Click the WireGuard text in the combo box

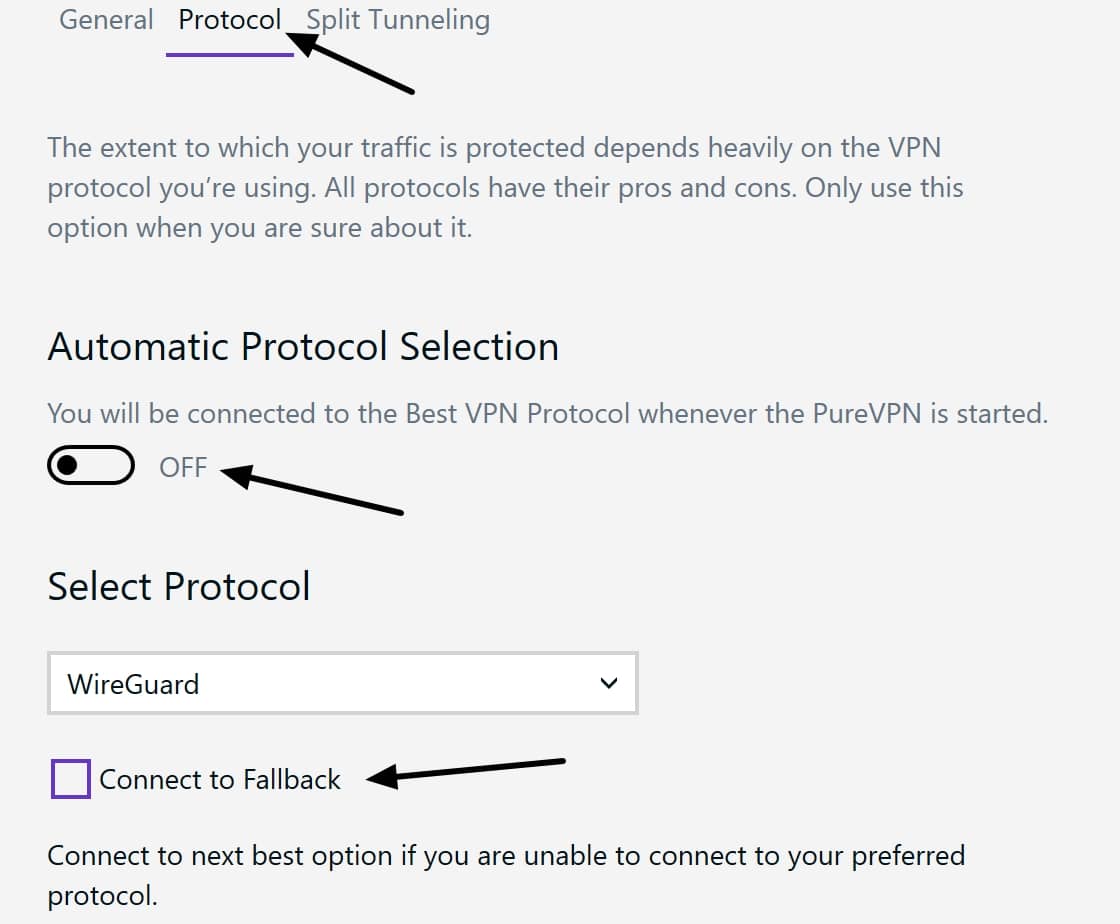point(133,684)
